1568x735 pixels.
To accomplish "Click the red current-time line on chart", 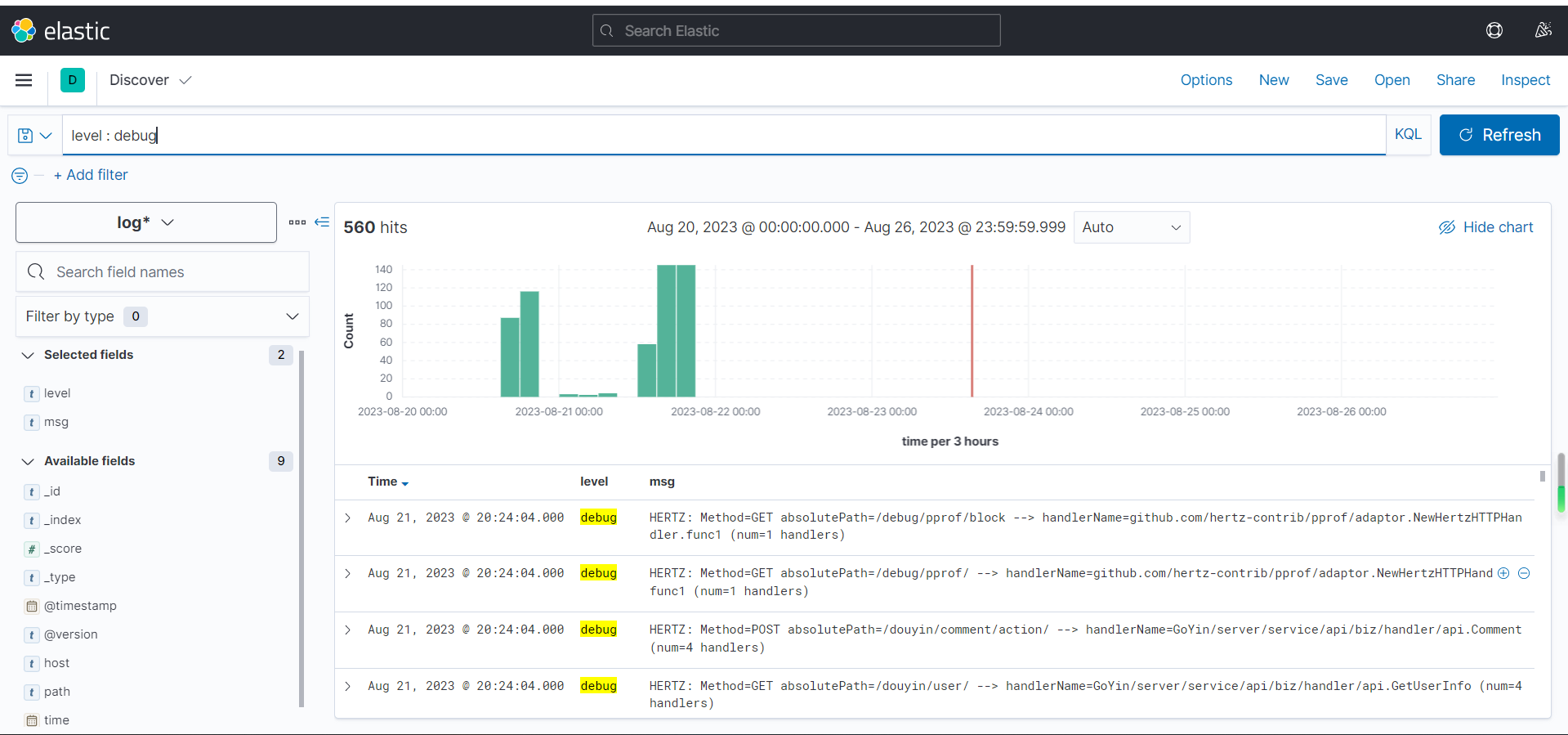I will coord(972,331).
